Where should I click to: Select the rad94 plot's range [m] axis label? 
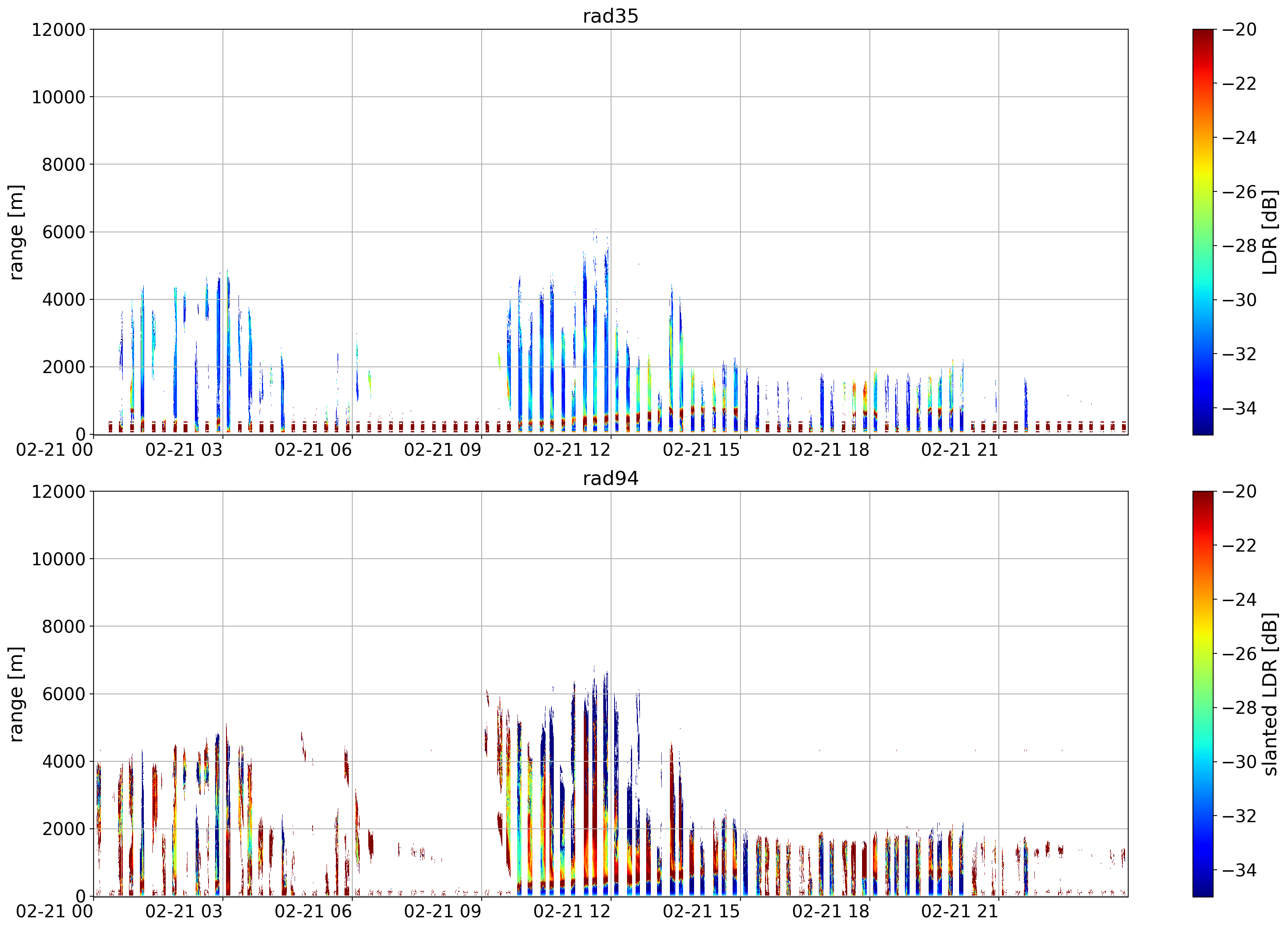(x=16, y=694)
